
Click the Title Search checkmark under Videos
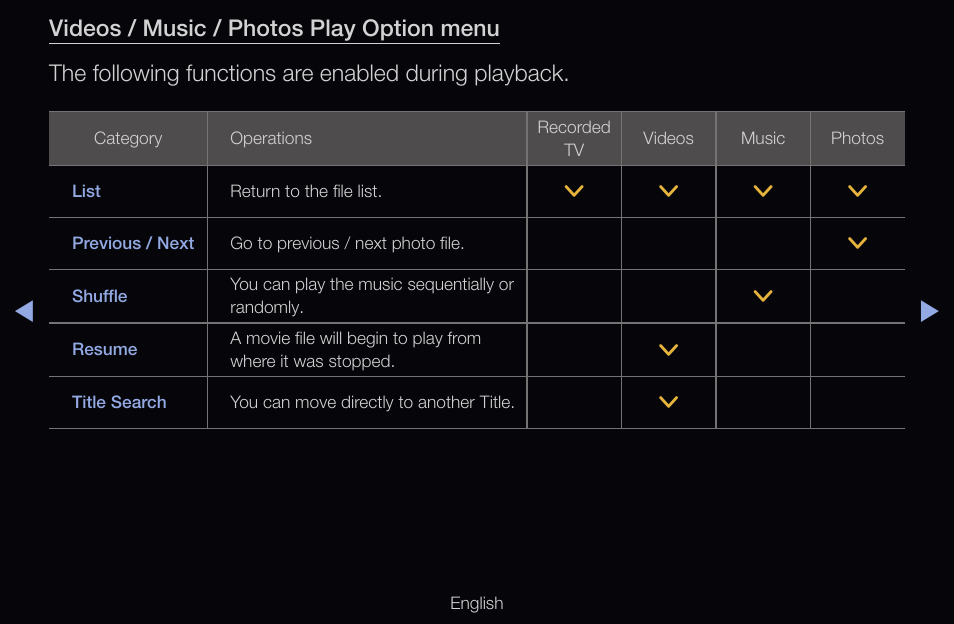(668, 401)
